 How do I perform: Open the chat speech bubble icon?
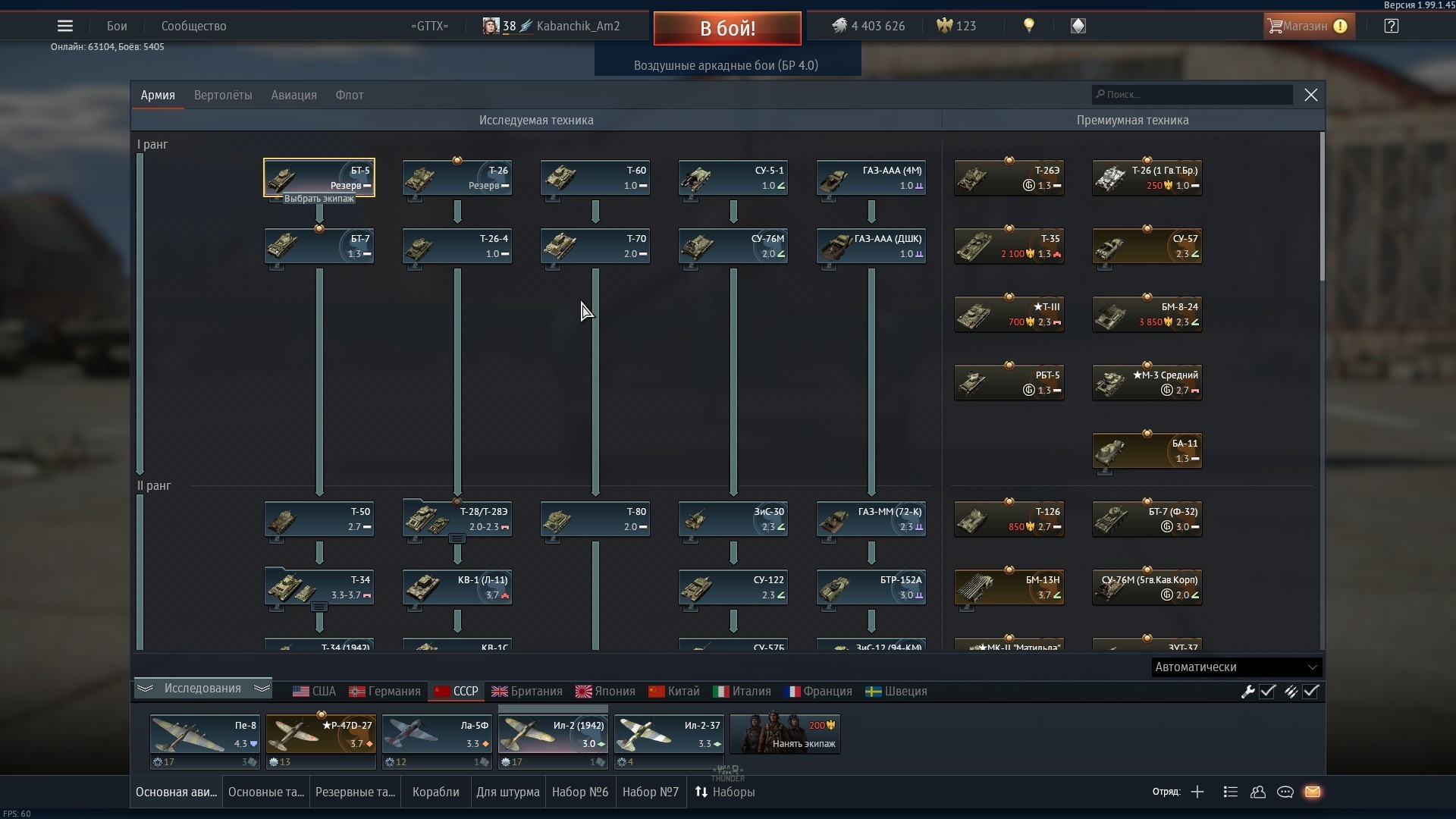[1285, 792]
